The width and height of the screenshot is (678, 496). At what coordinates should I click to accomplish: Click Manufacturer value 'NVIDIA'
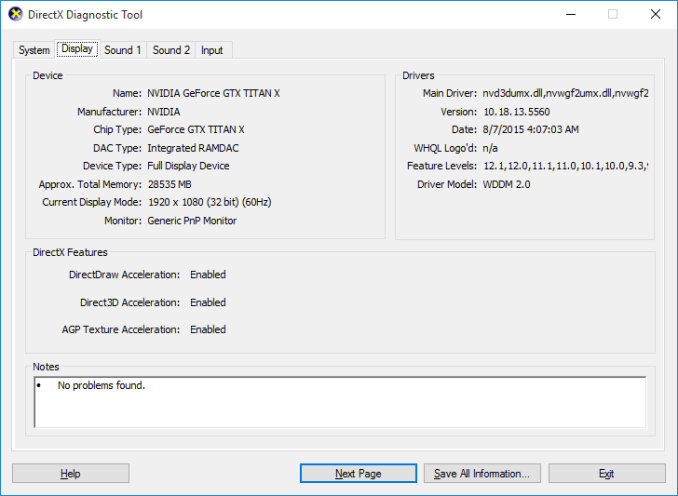point(164,112)
